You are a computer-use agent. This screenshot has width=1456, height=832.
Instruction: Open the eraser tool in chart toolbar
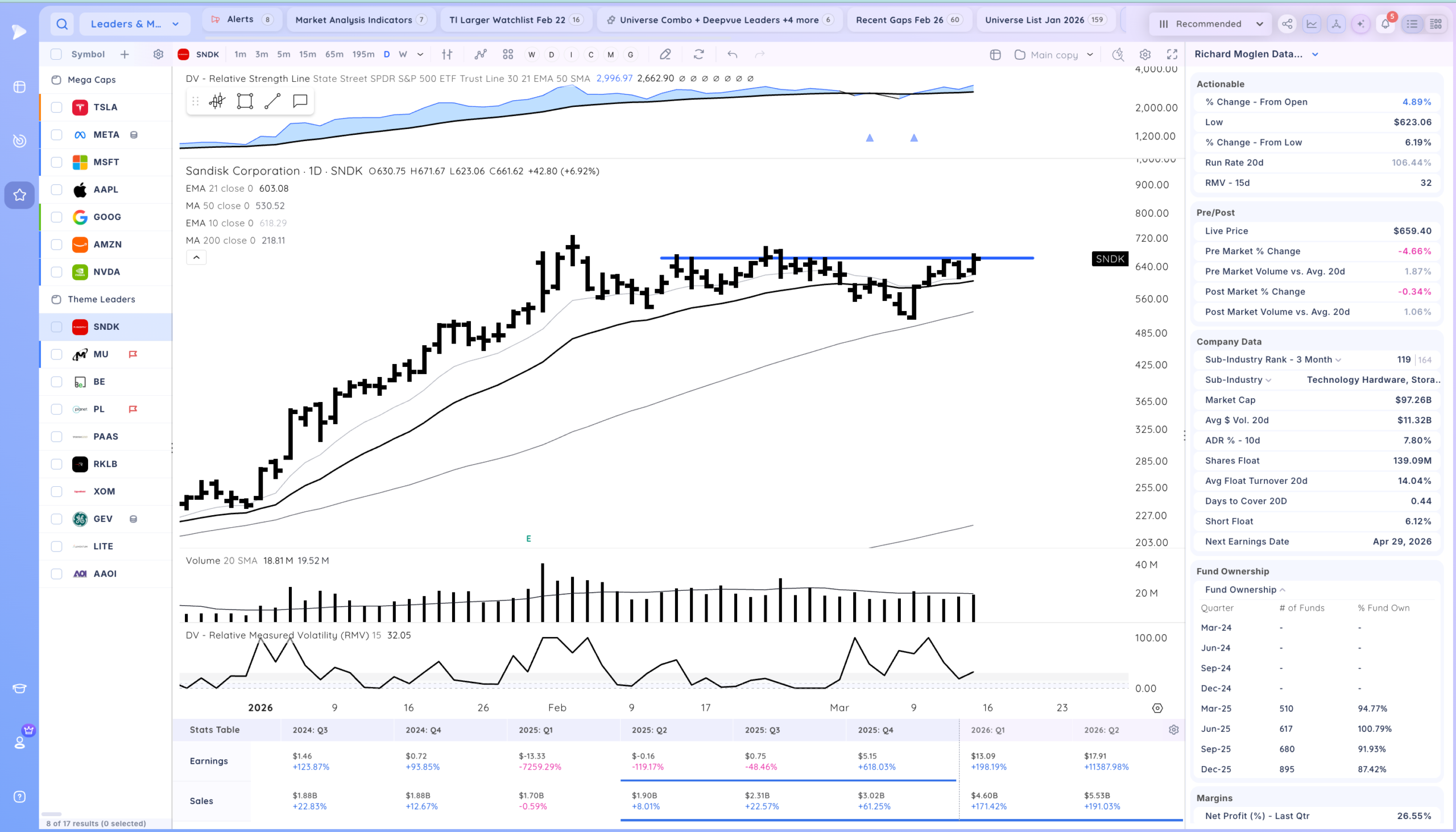pyautogui.click(x=664, y=54)
